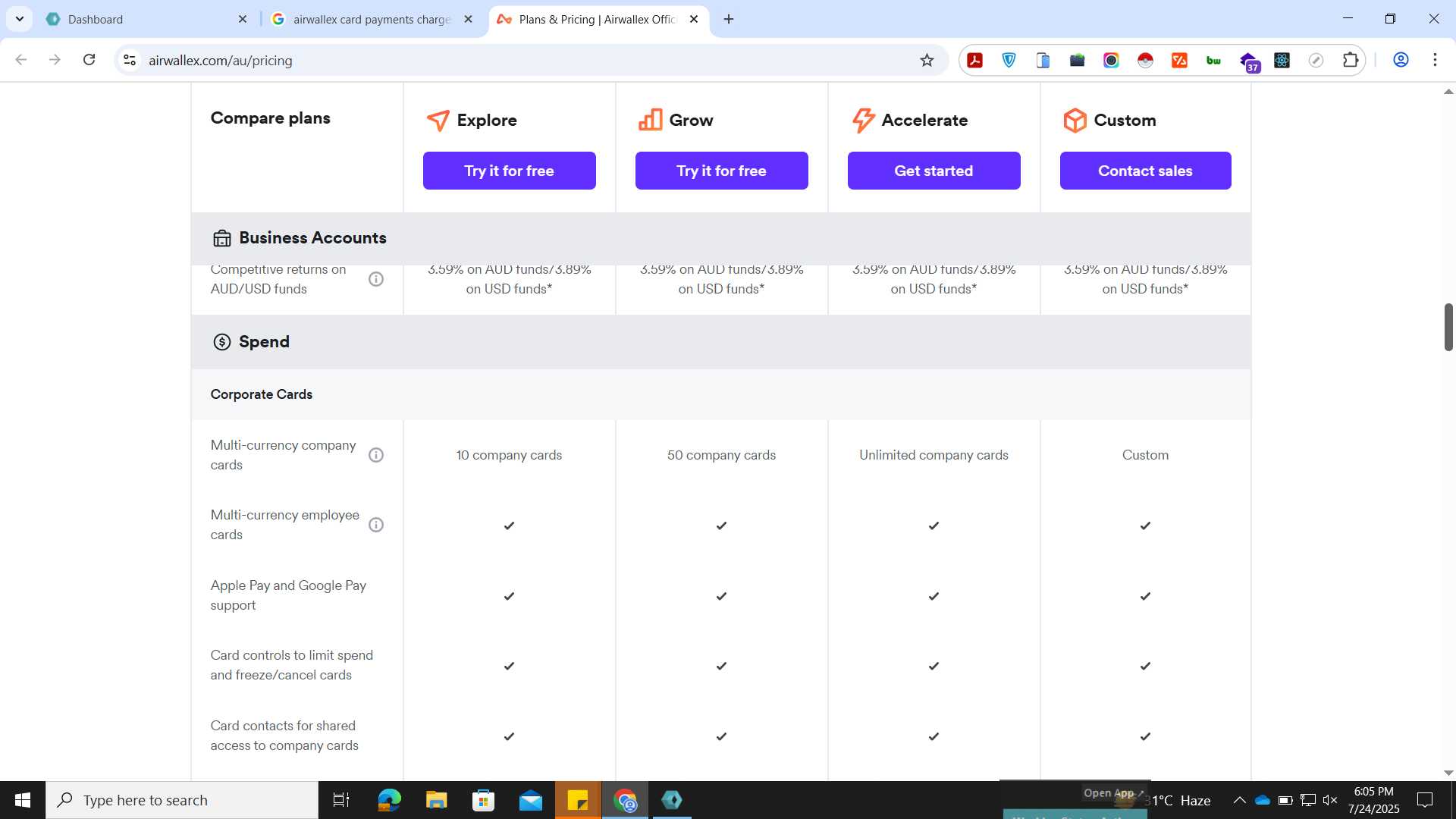The image size is (1456, 819).
Task: Open the Windows Start menu
Action: click(x=23, y=800)
